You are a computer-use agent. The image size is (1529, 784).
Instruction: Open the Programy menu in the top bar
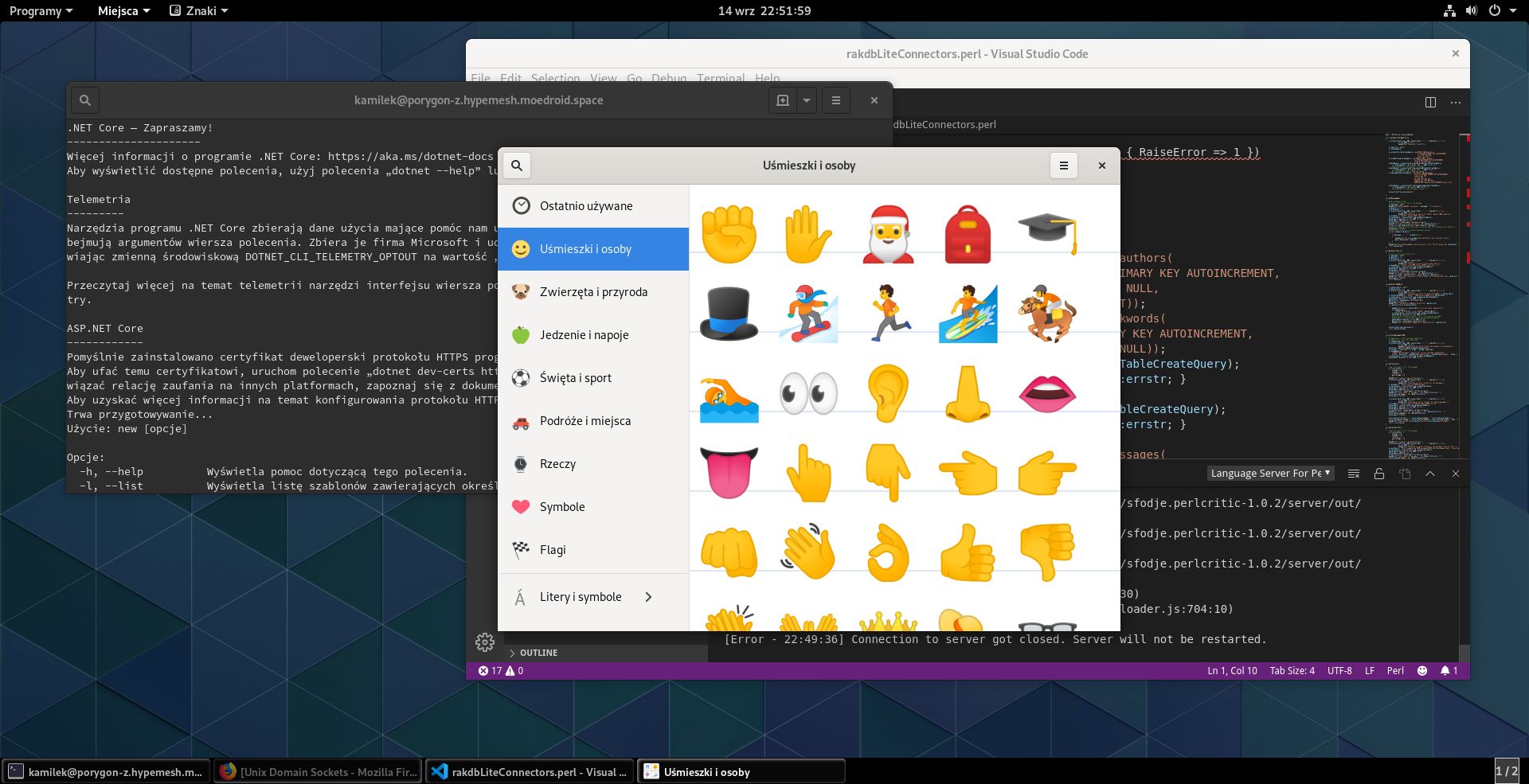37,10
